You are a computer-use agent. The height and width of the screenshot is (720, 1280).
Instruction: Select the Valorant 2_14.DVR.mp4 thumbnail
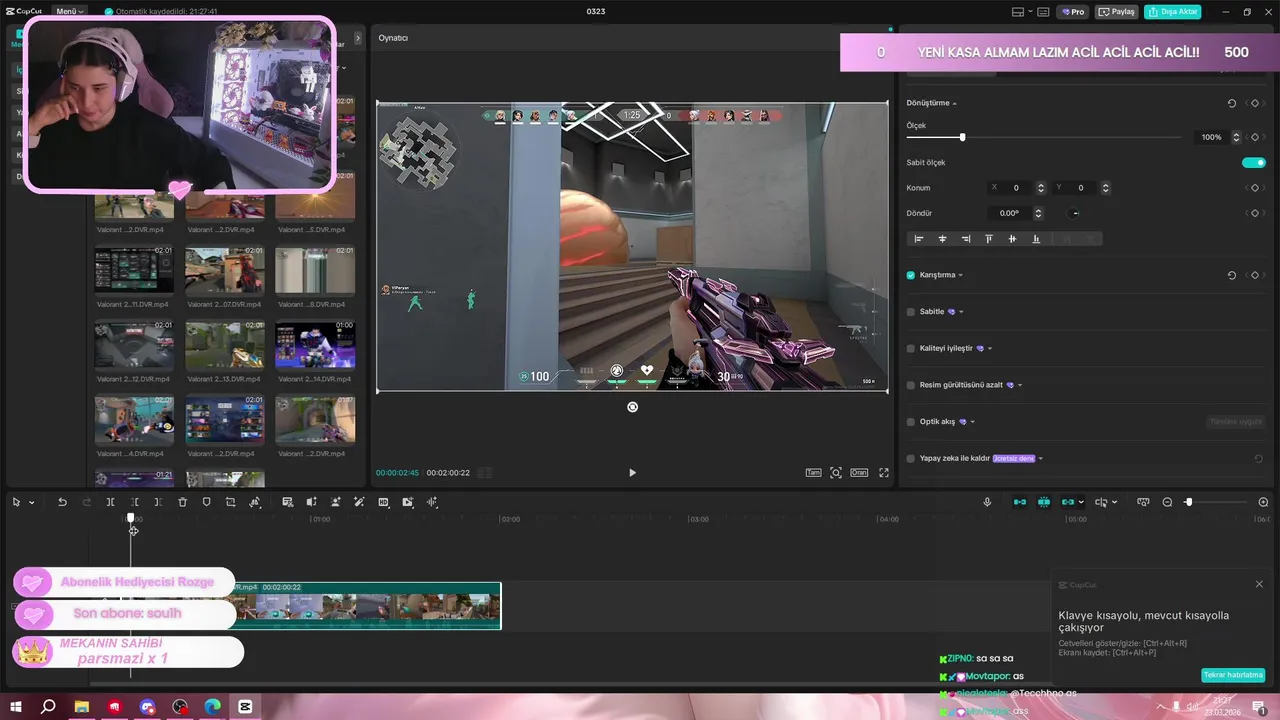(x=315, y=345)
